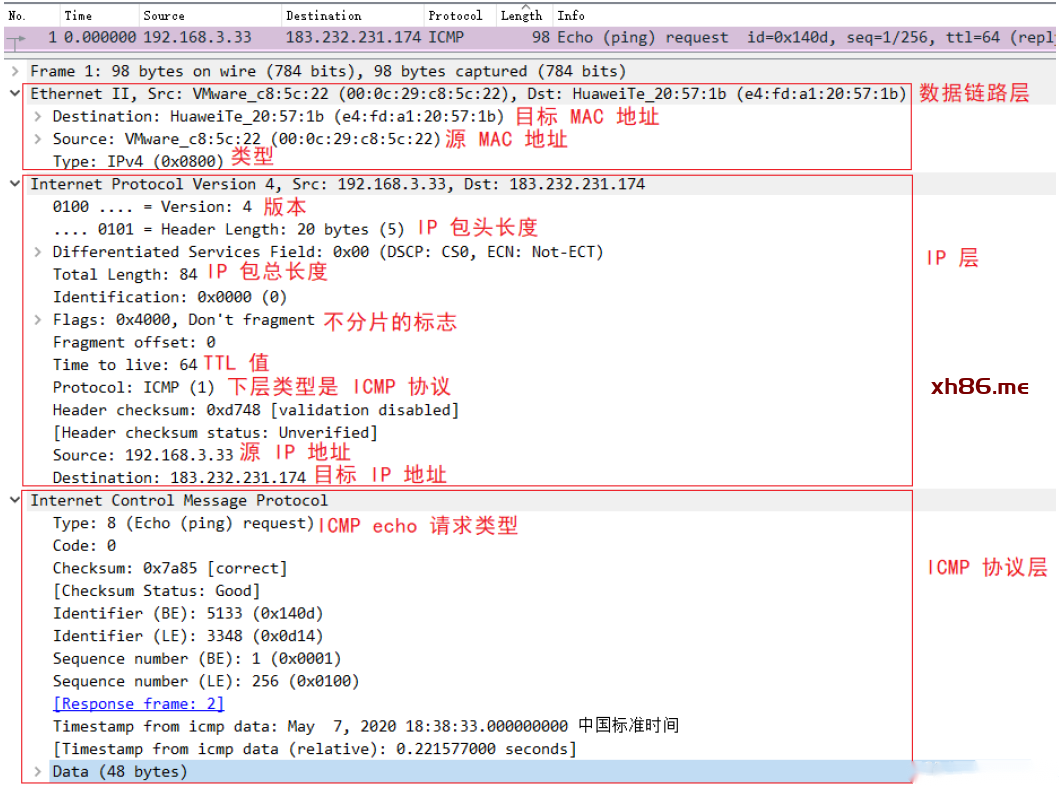
Task: Select the Header checksum 0xd748 line
Action: (255, 410)
